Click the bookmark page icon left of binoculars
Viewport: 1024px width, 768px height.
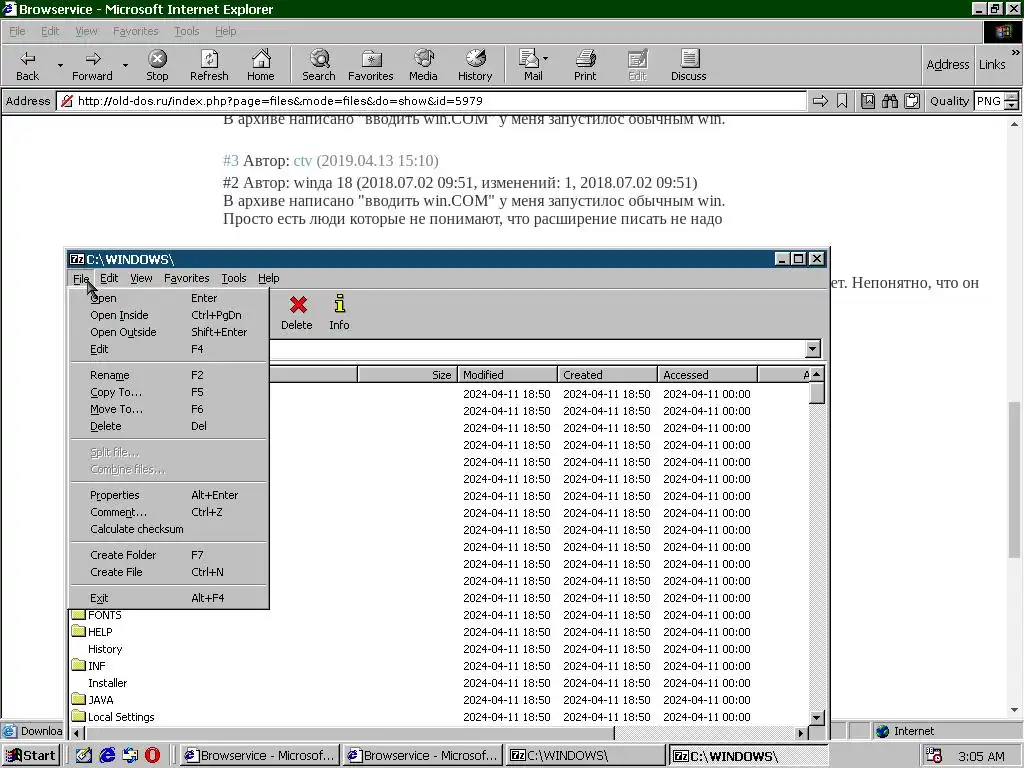tap(868, 101)
